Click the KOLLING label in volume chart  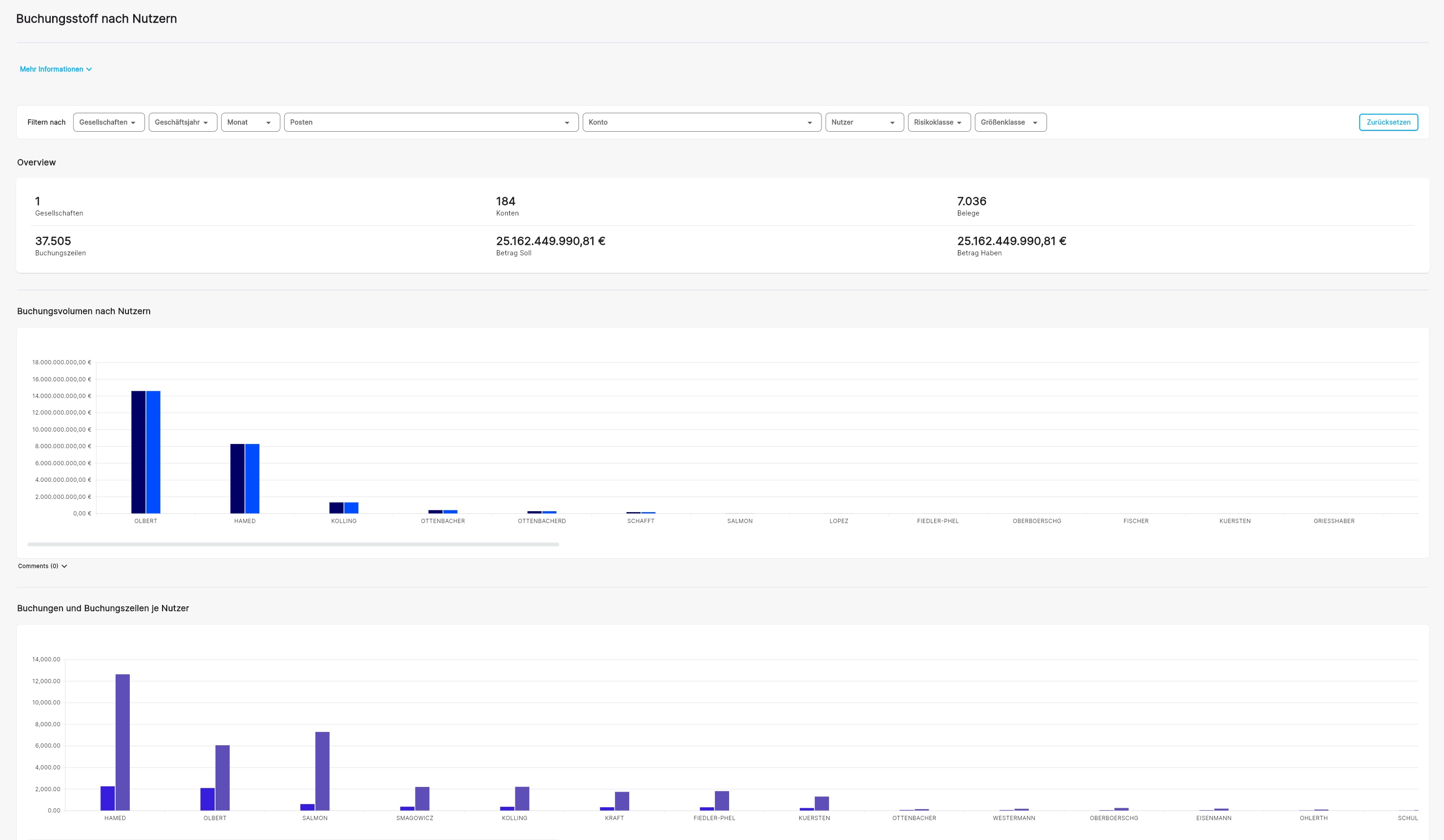(344, 521)
